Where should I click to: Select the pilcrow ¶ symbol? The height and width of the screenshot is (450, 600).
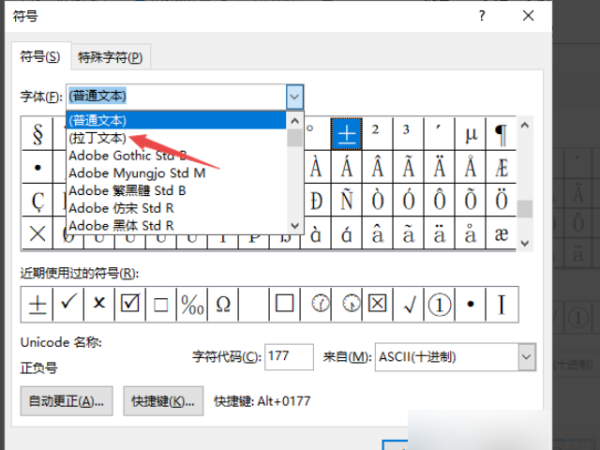[501, 134]
